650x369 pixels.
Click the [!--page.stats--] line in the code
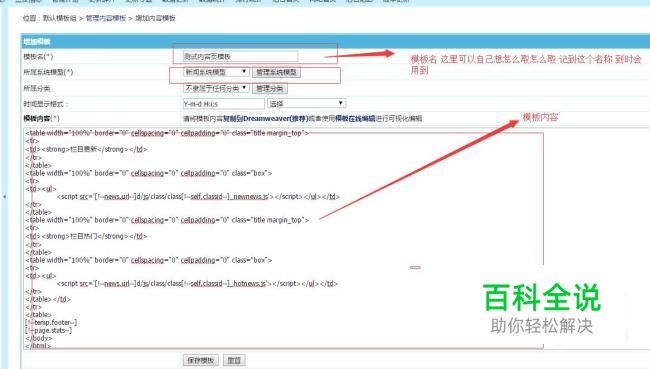[x=49, y=330]
